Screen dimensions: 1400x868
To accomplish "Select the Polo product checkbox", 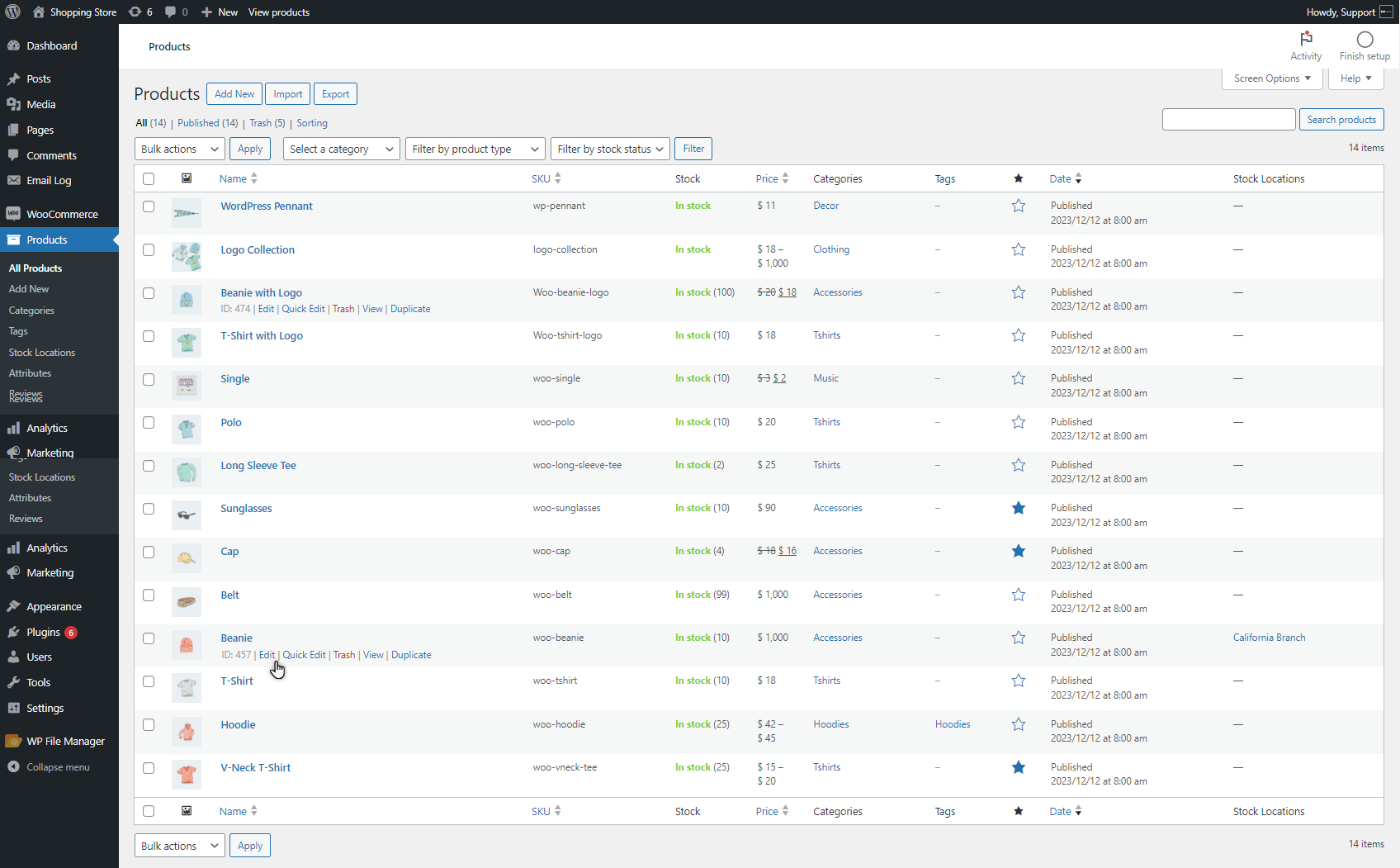I will pos(149,422).
